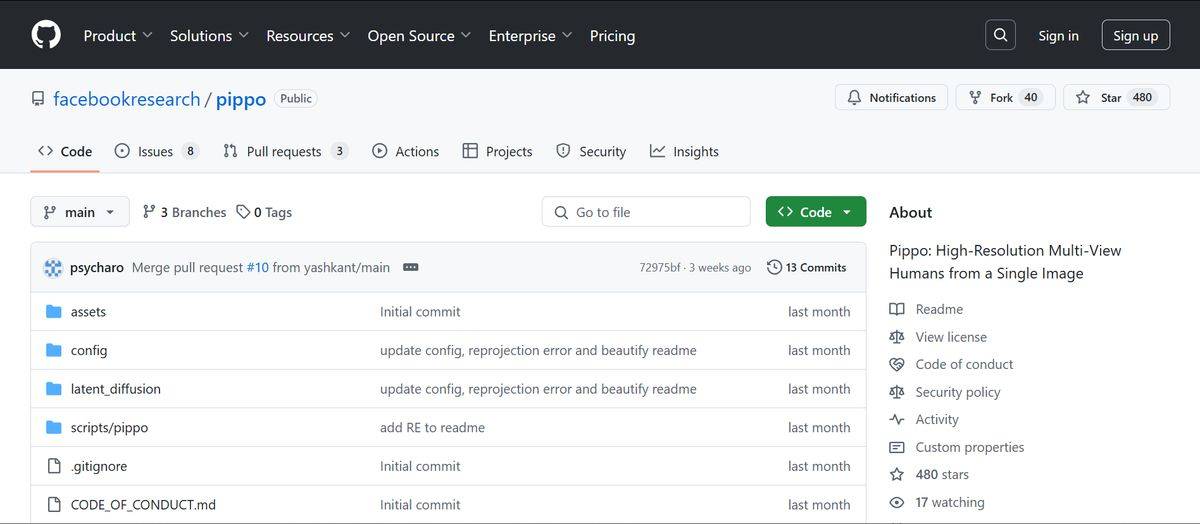Click the scripts/pippo folder icon
Image resolution: width=1200 pixels, height=524 pixels.
(x=54, y=427)
